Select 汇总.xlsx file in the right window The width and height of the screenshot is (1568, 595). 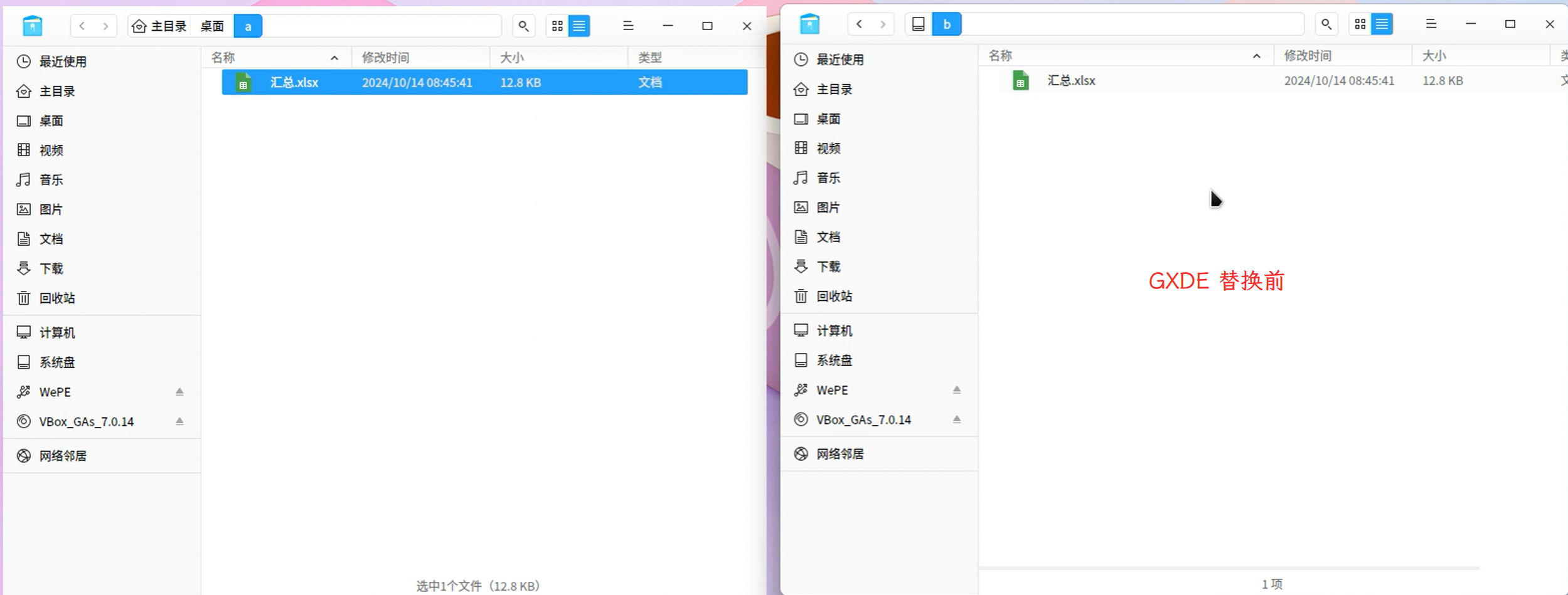1283,80
